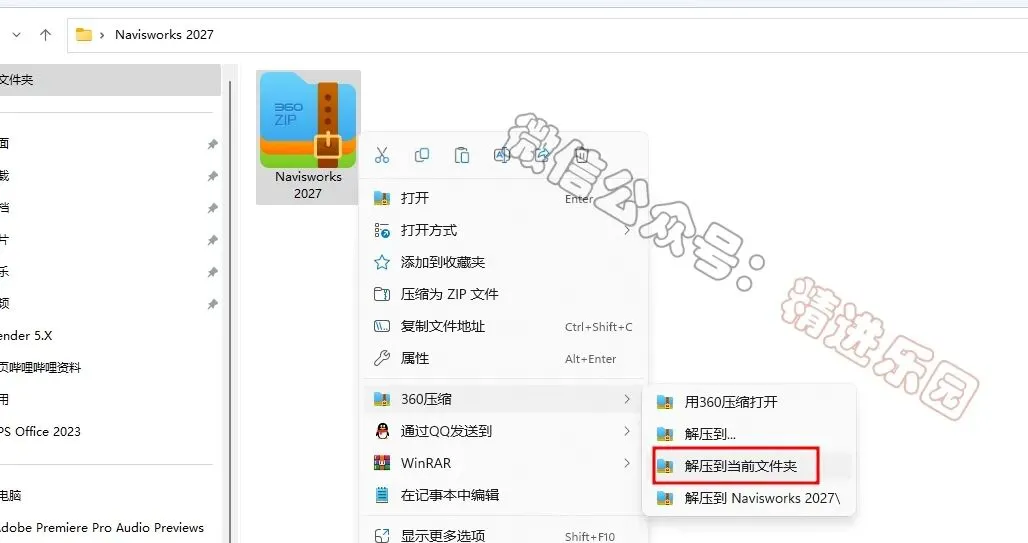Click the WinRAR books icon

point(382,463)
